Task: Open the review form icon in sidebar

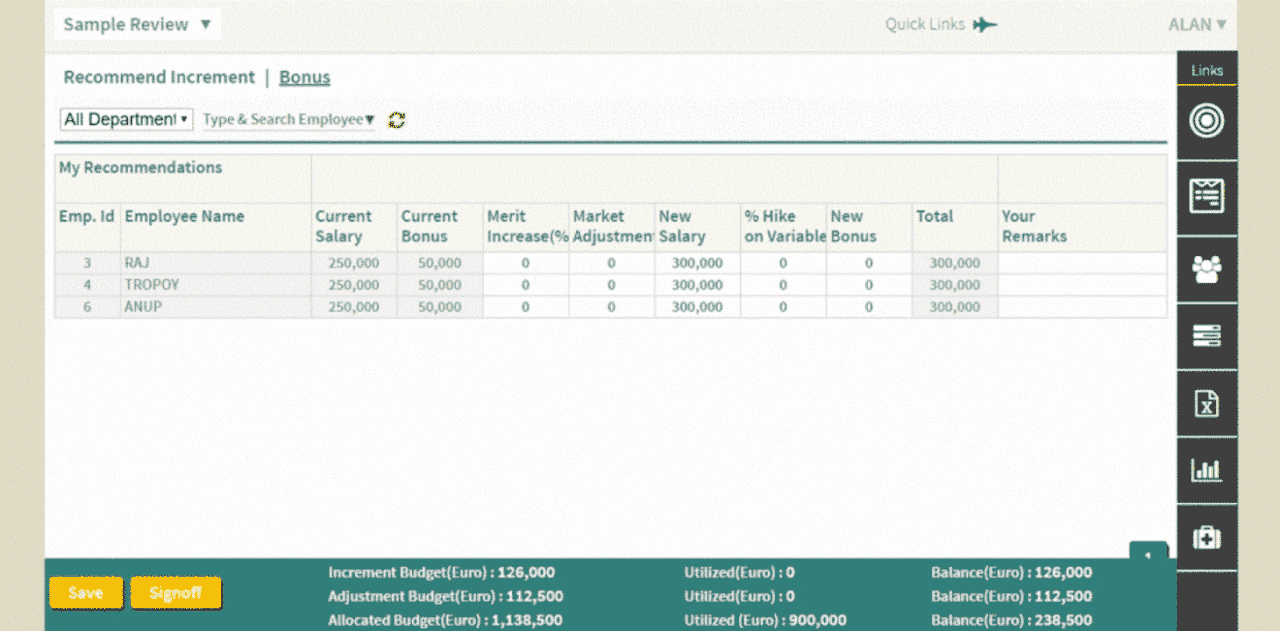Action: (x=1206, y=196)
